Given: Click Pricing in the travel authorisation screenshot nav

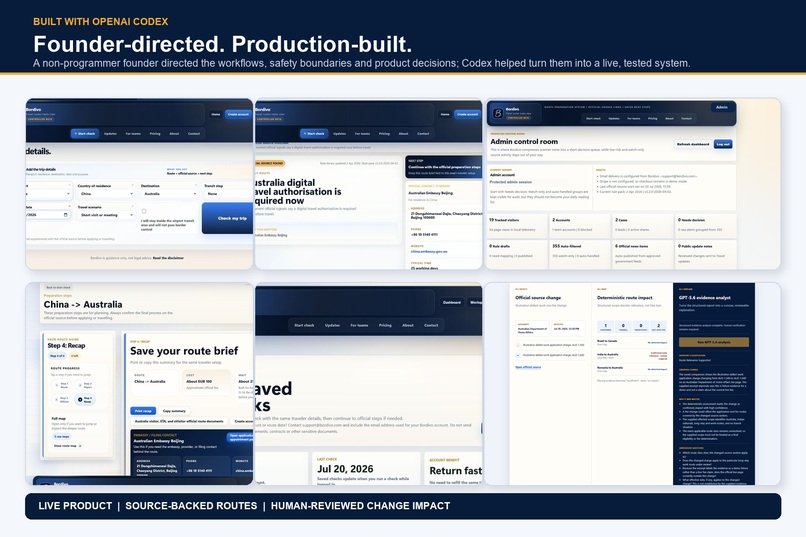Looking at the screenshot, I should click(384, 134).
